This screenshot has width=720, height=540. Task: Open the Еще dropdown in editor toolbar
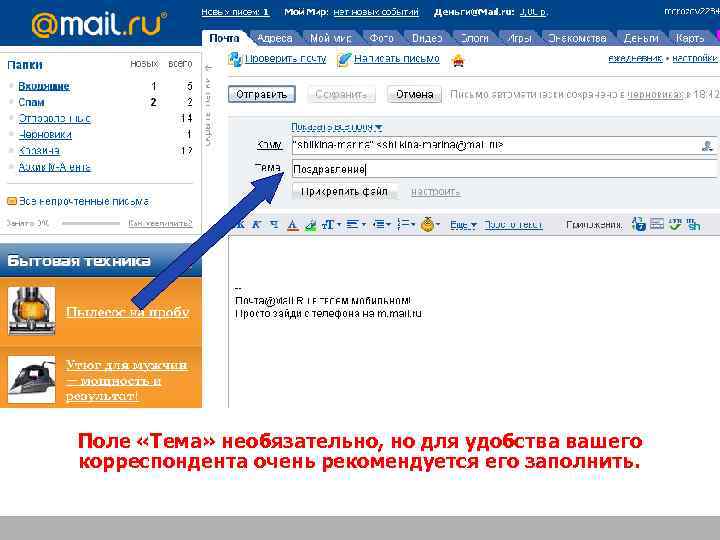(x=463, y=225)
